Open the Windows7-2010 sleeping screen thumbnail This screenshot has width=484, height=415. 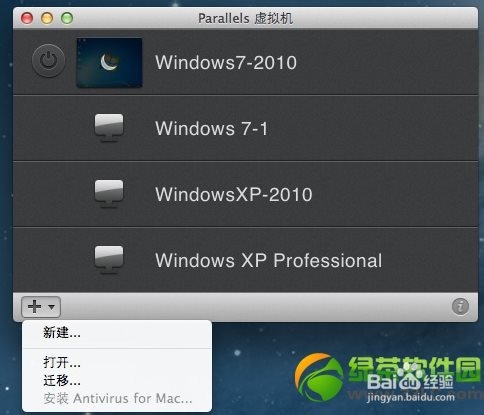click(109, 63)
